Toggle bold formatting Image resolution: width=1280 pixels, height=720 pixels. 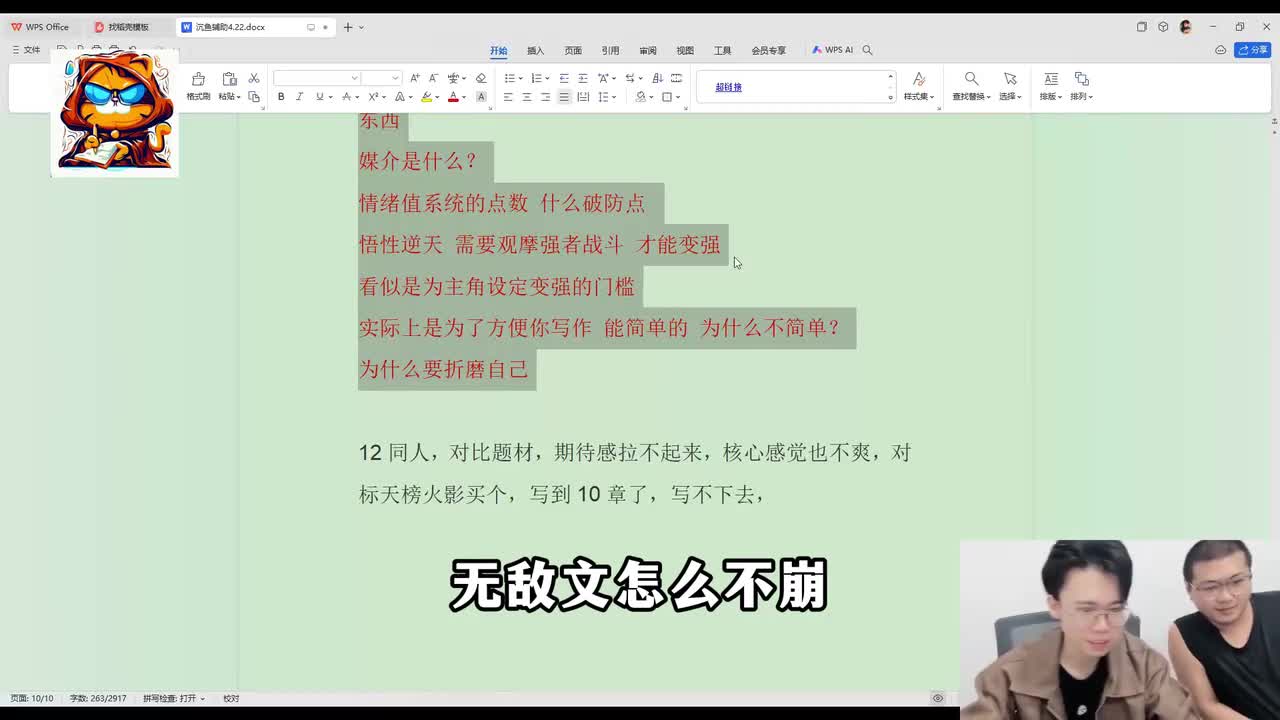coord(281,97)
